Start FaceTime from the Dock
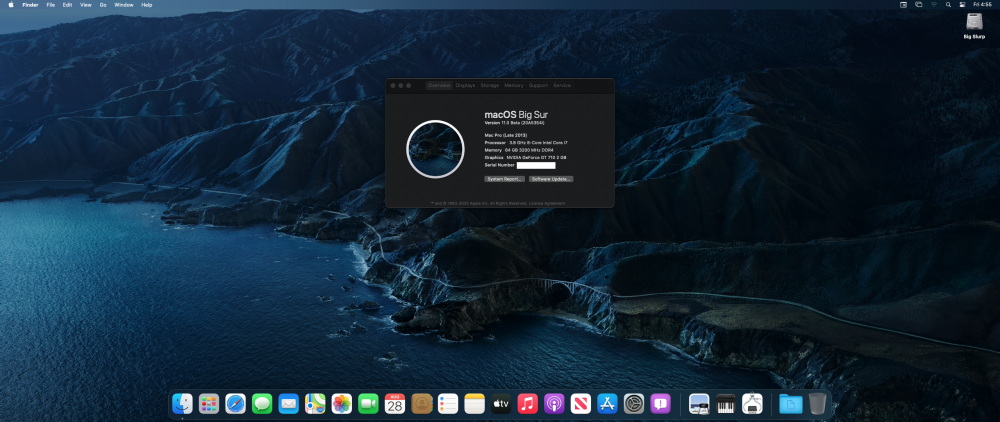 (369, 404)
